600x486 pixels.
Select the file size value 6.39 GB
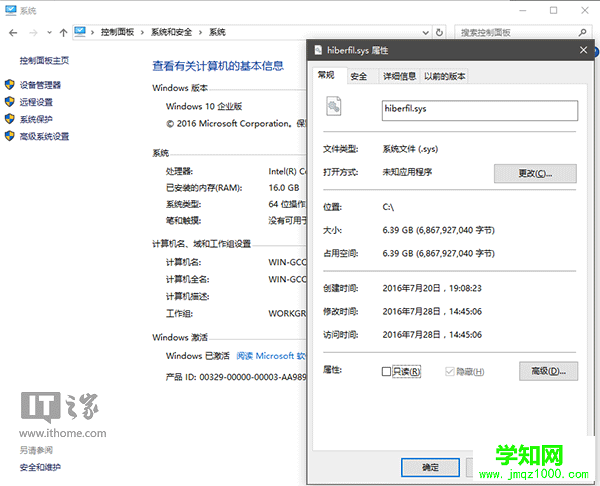(439, 230)
